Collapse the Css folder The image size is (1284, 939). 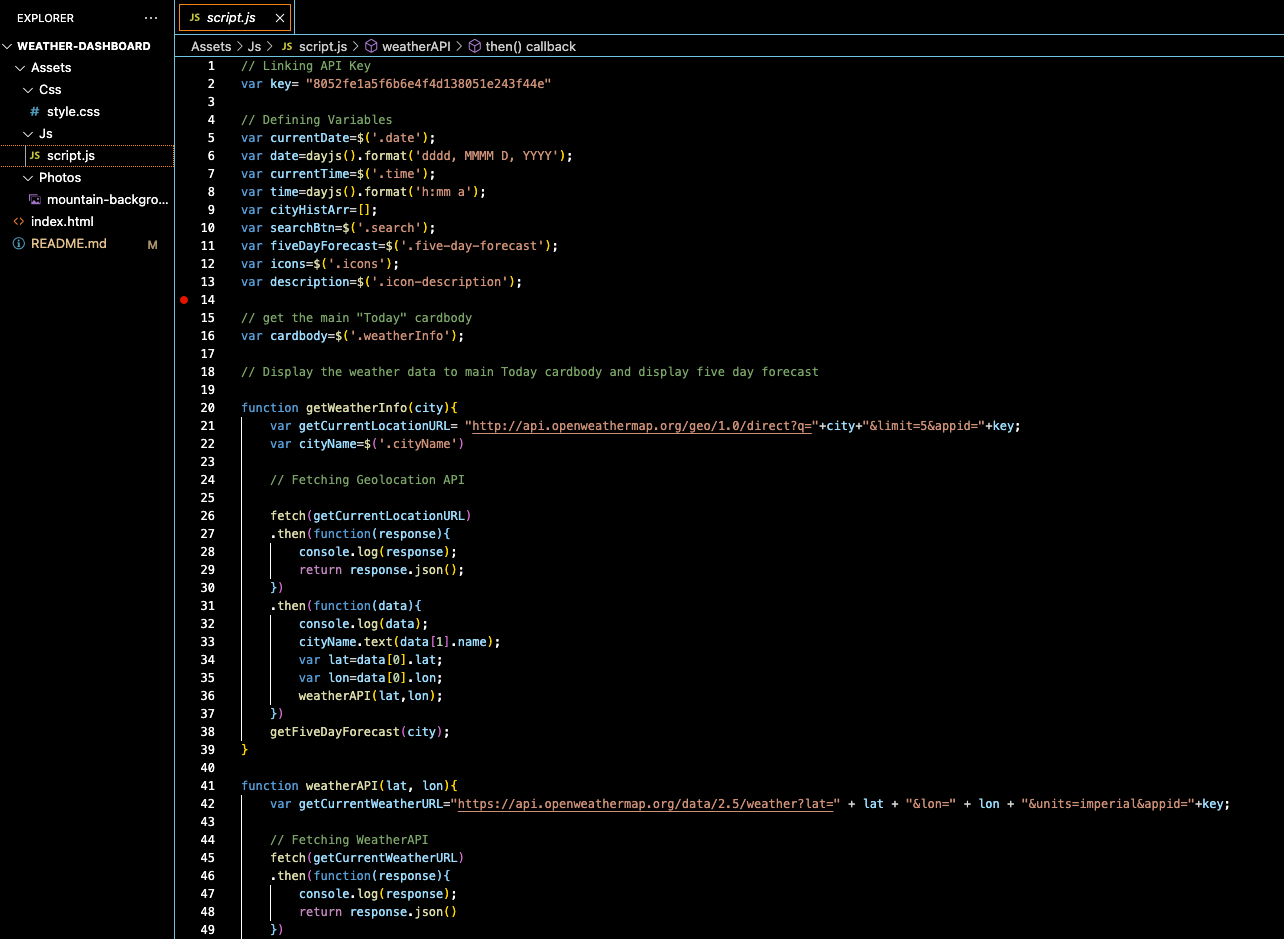point(29,90)
